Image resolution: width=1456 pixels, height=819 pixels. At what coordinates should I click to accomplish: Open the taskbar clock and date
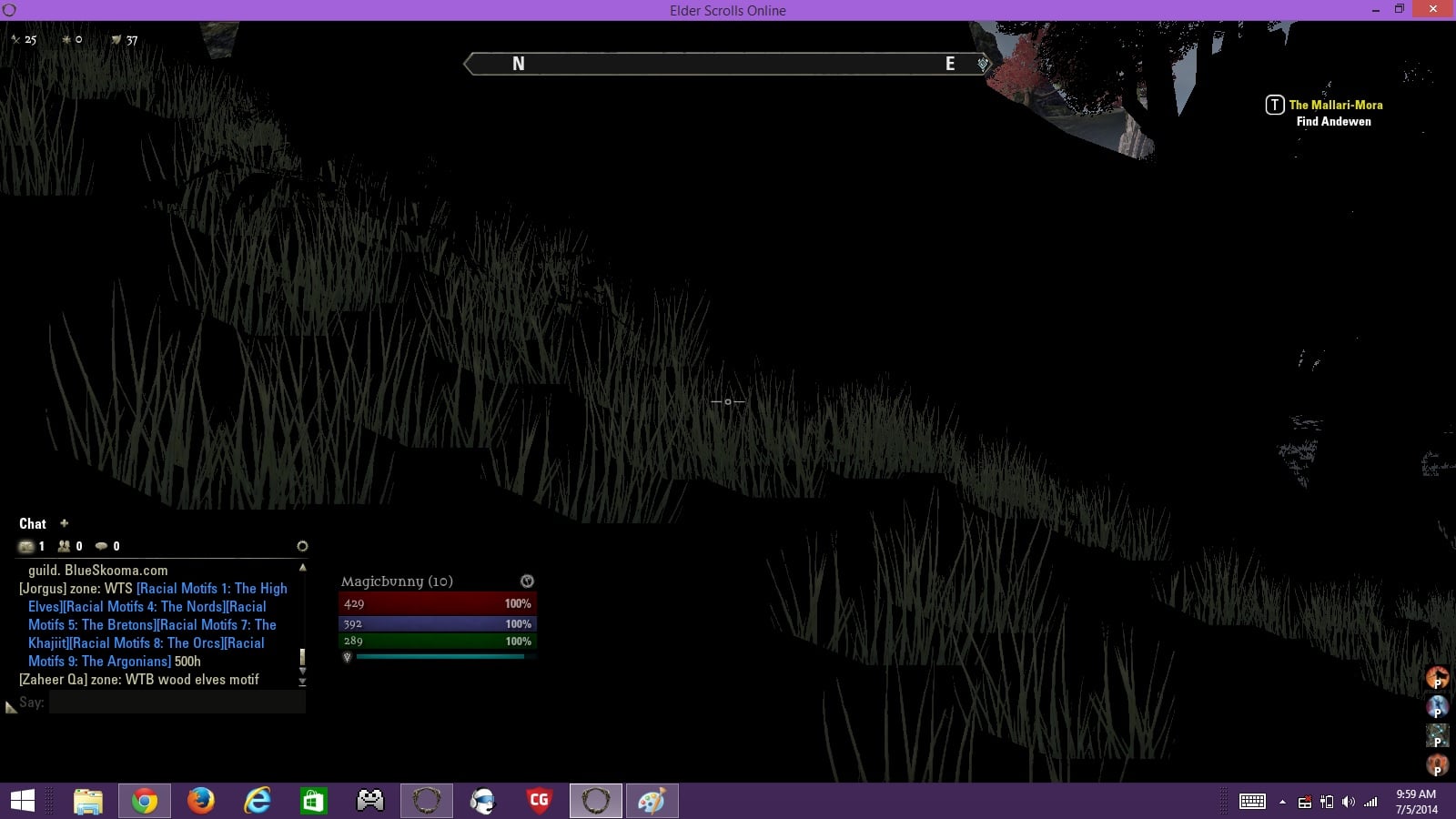[1416, 802]
